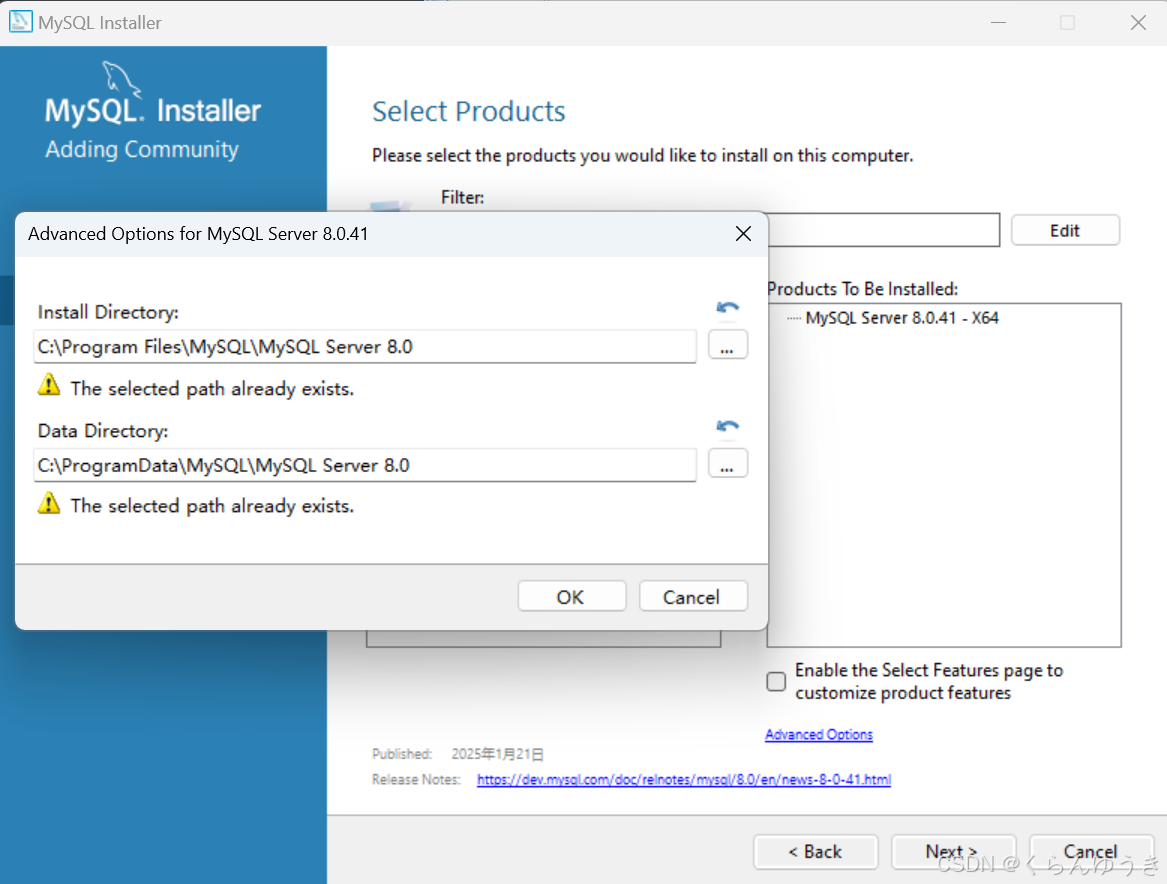
Task: Enable the Select Features page checkbox
Action: (x=776, y=681)
